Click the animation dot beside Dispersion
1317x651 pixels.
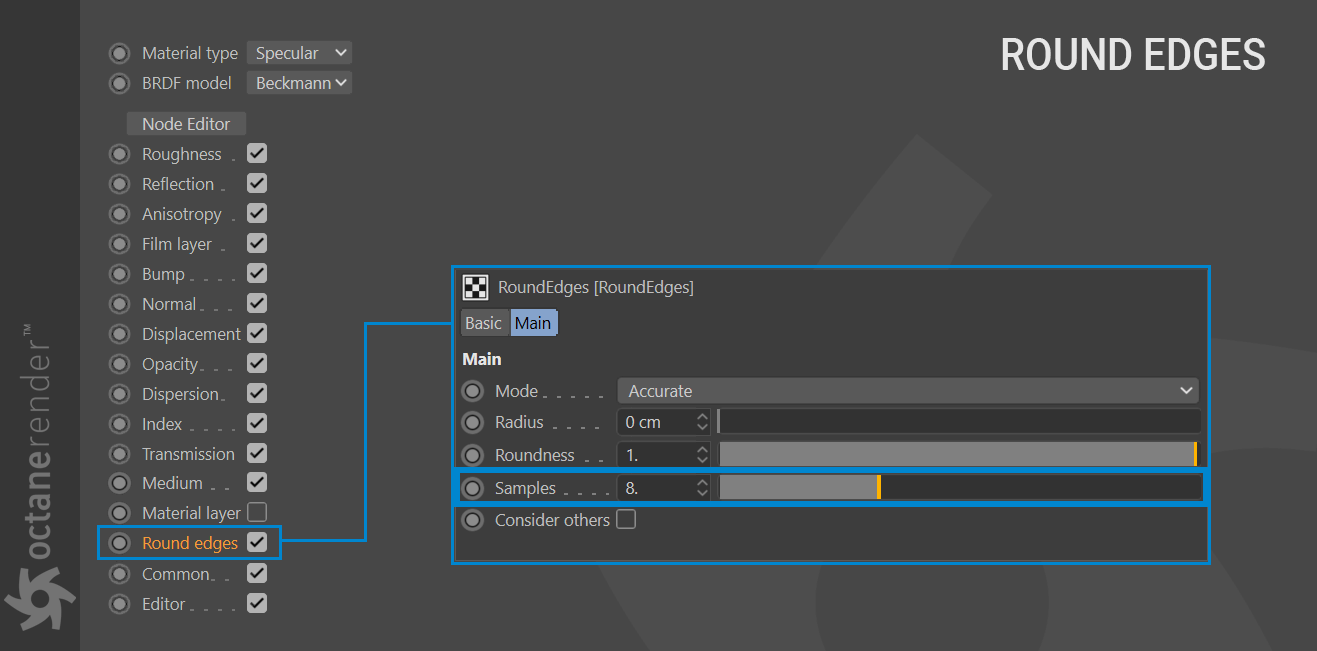120,394
